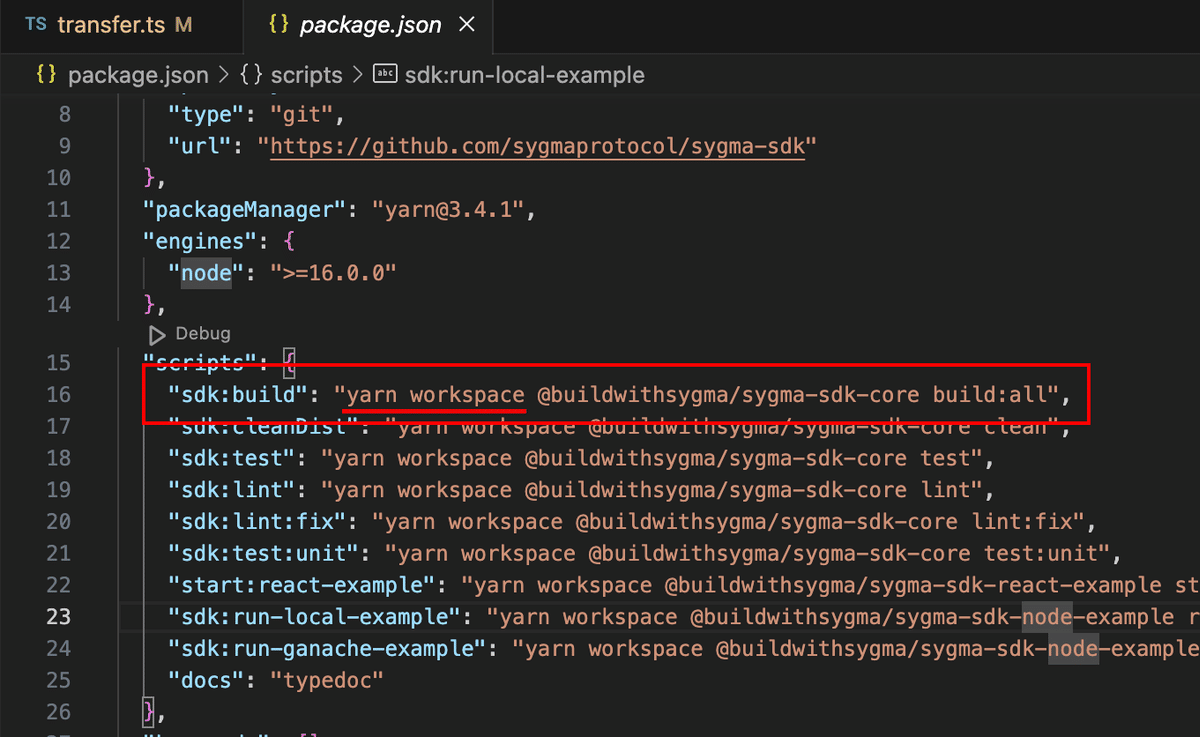Select the package.json editor tab
The height and width of the screenshot is (737, 1200).
tap(371, 25)
